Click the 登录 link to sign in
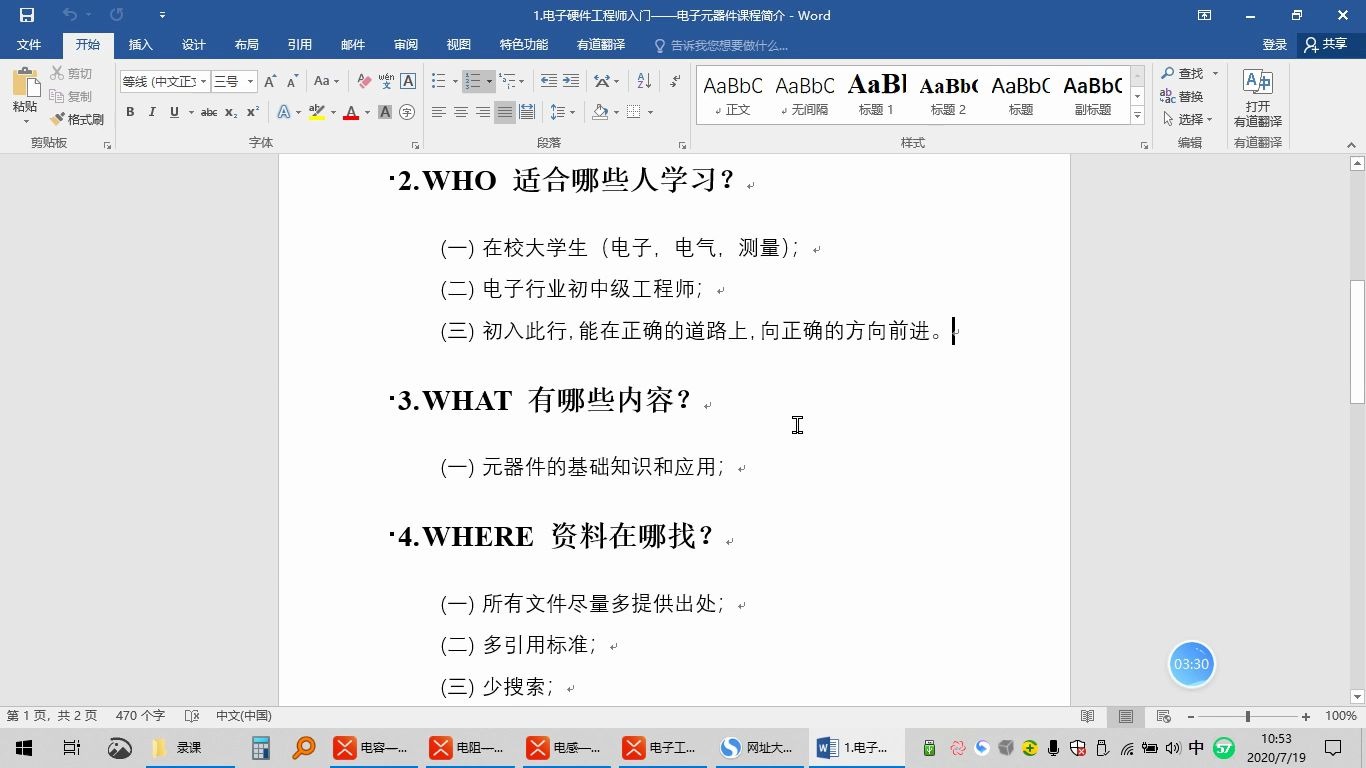Image resolution: width=1366 pixels, height=768 pixels. (1274, 44)
